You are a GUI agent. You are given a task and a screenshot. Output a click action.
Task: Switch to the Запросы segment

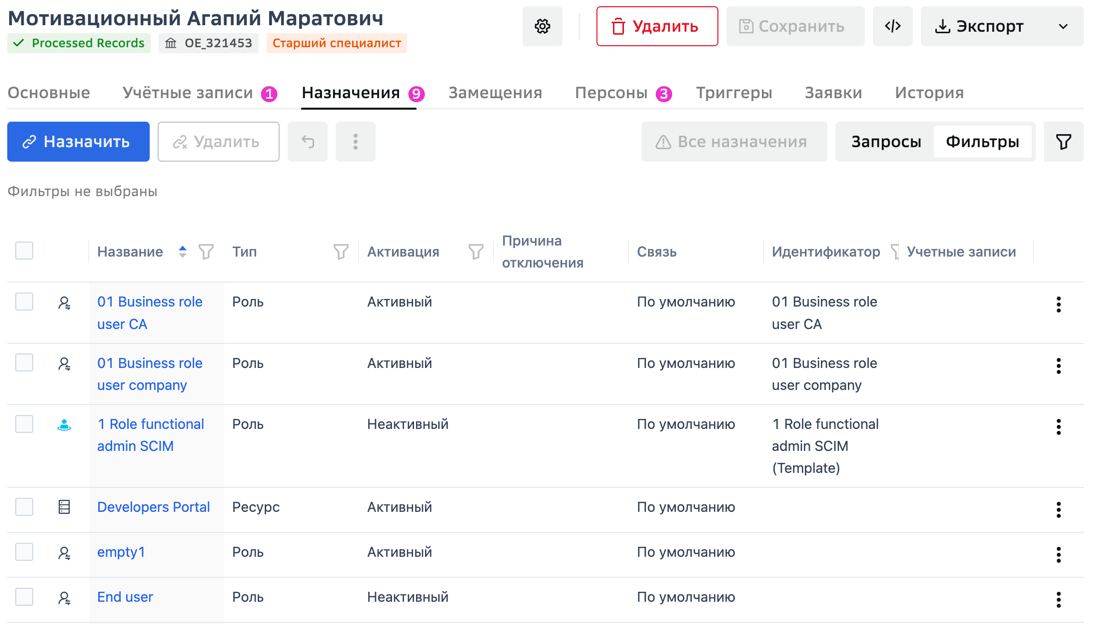[x=886, y=142]
